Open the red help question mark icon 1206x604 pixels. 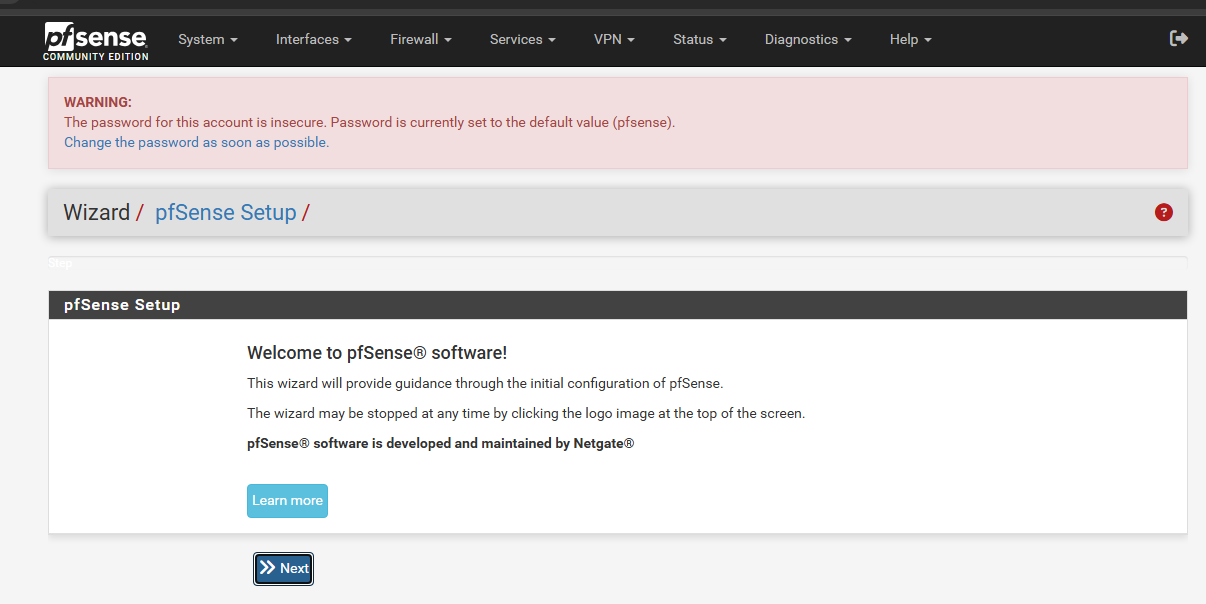1163,212
